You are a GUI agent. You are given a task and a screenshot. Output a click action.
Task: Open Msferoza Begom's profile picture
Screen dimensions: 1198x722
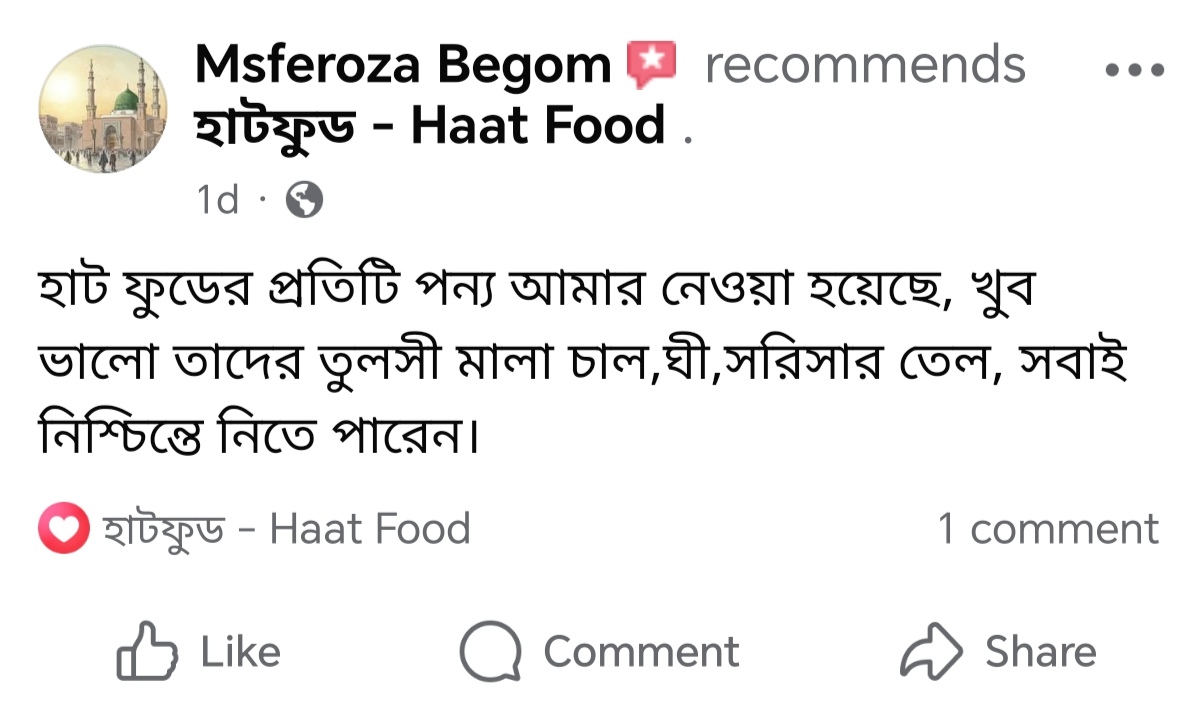[x=103, y=109]
